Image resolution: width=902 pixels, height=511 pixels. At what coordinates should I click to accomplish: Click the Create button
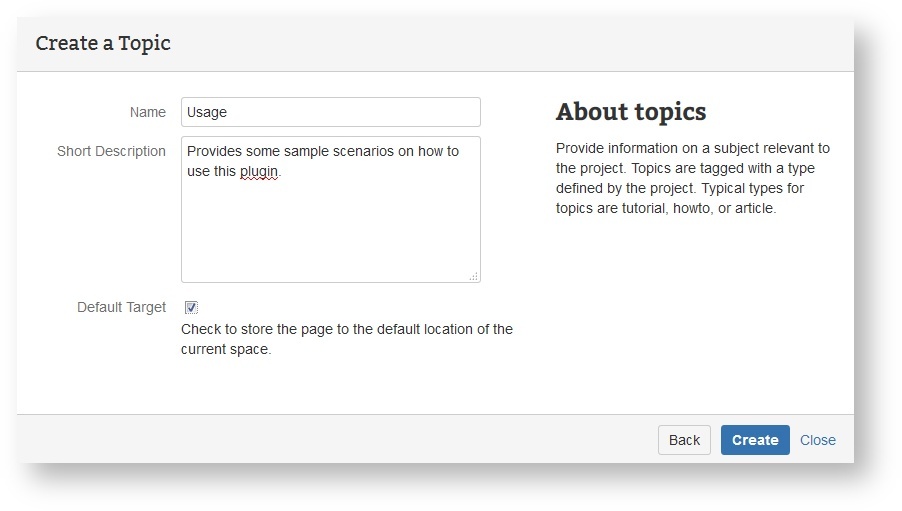coord(755,440)
